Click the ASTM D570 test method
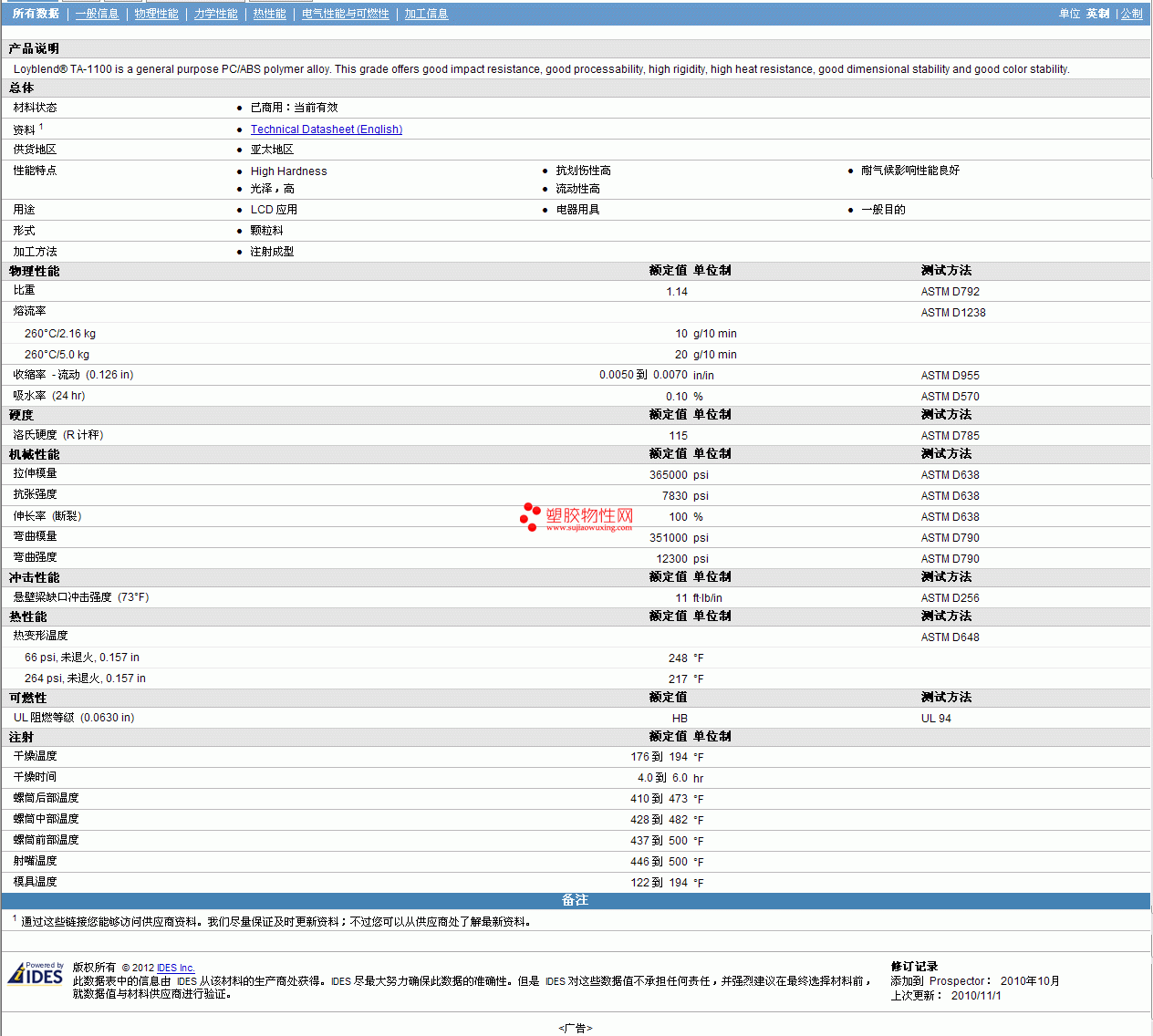The image size is (1153, 1036). point(950,397)
